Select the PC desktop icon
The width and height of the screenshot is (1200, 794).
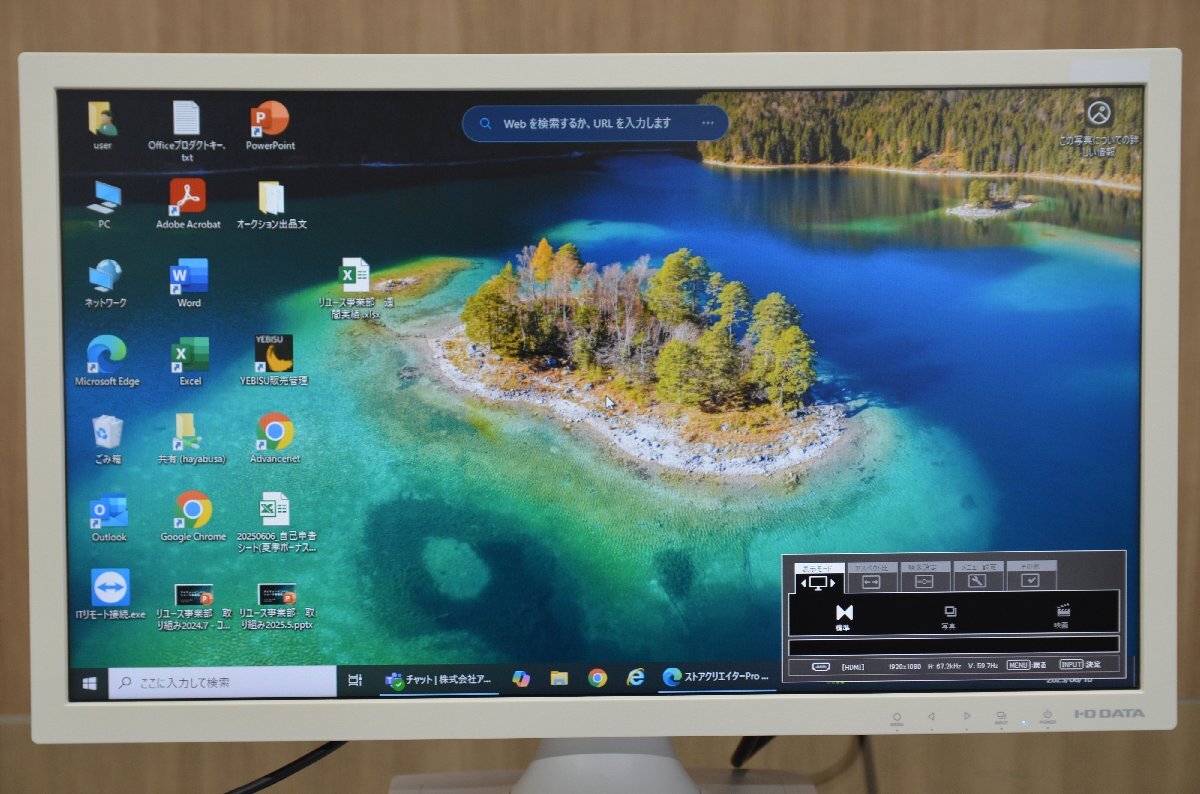tap(104, 205)
